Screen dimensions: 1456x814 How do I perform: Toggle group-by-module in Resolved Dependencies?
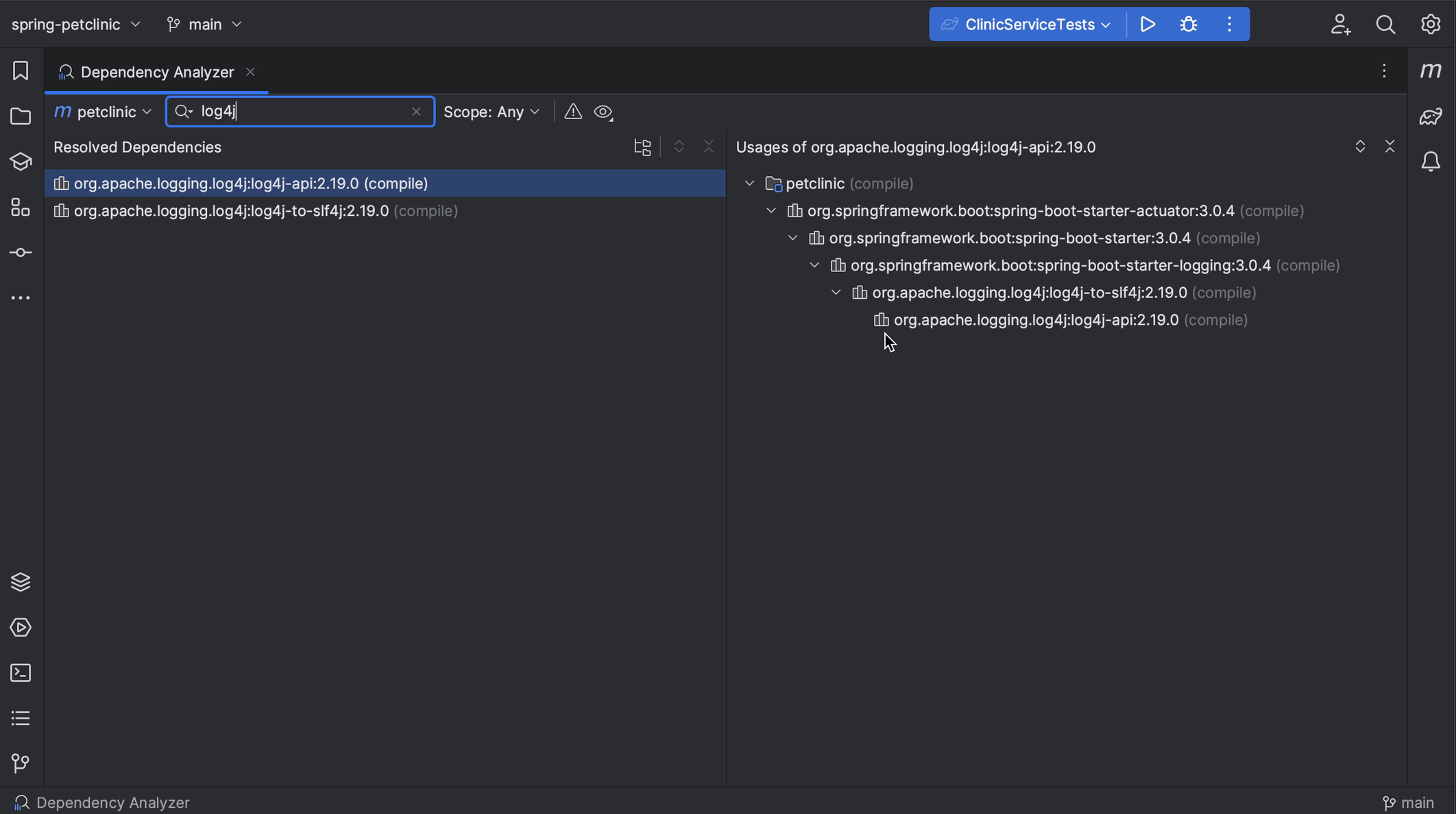[x=642, y=147]
